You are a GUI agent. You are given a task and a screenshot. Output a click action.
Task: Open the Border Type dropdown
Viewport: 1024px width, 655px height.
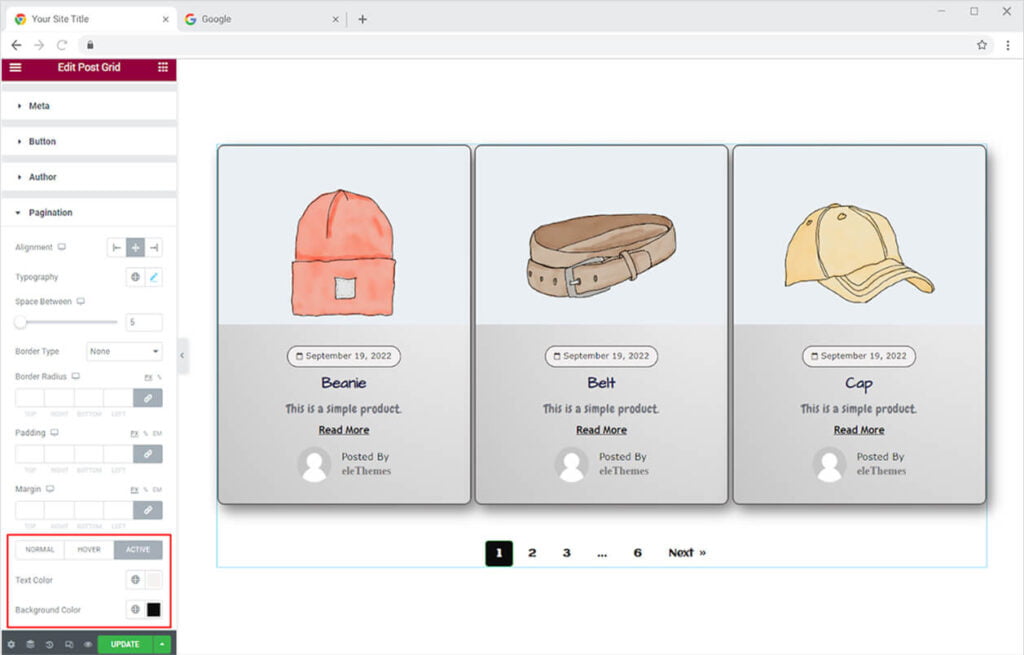tap(124, 352)
